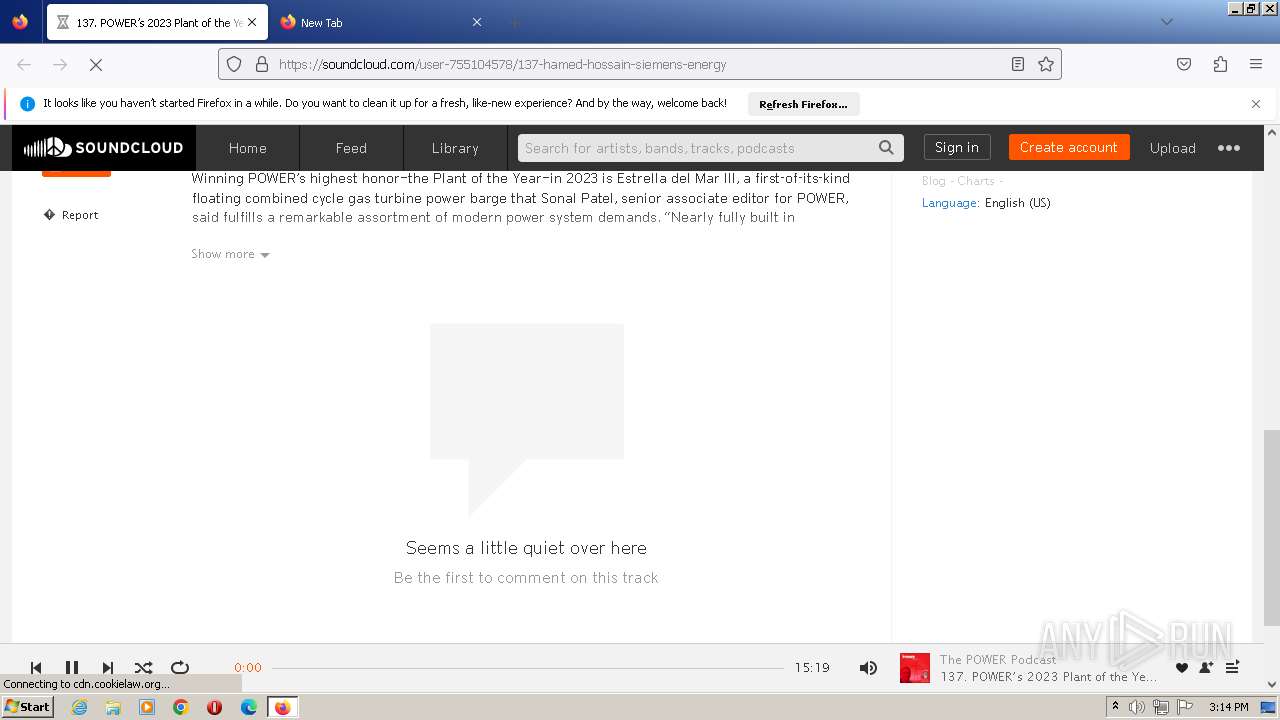The height and width of the screenshot is (720, 1280).
Task: Open the Firefox application menu
Action: click(1256, 64)
